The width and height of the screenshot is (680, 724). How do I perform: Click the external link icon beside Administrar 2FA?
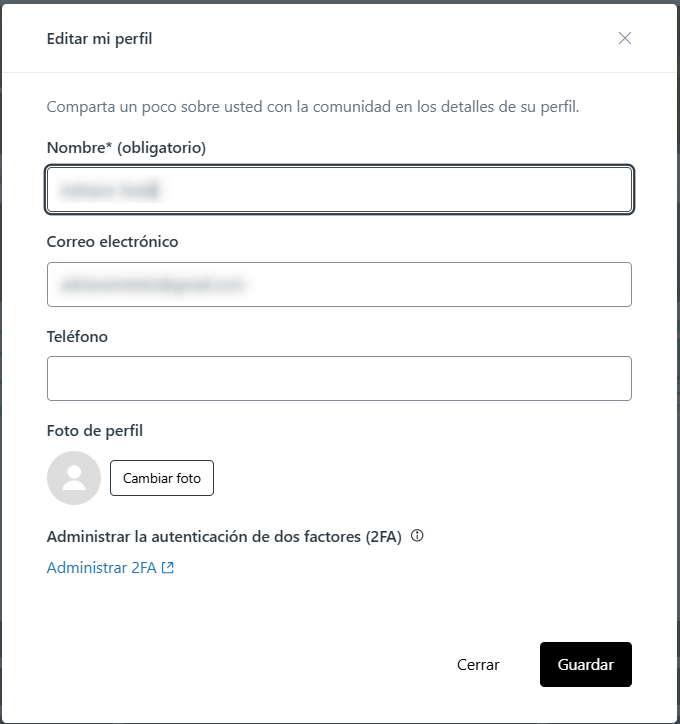[168, 568]
